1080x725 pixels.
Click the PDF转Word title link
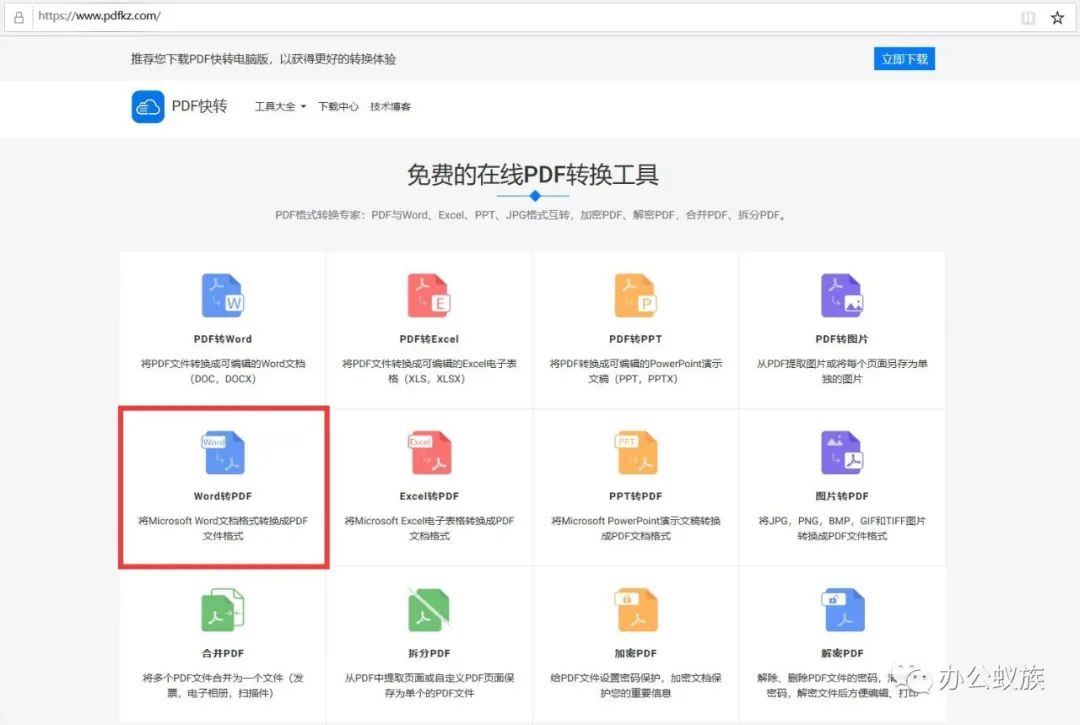pyautogui.click(x=223, y=339)
